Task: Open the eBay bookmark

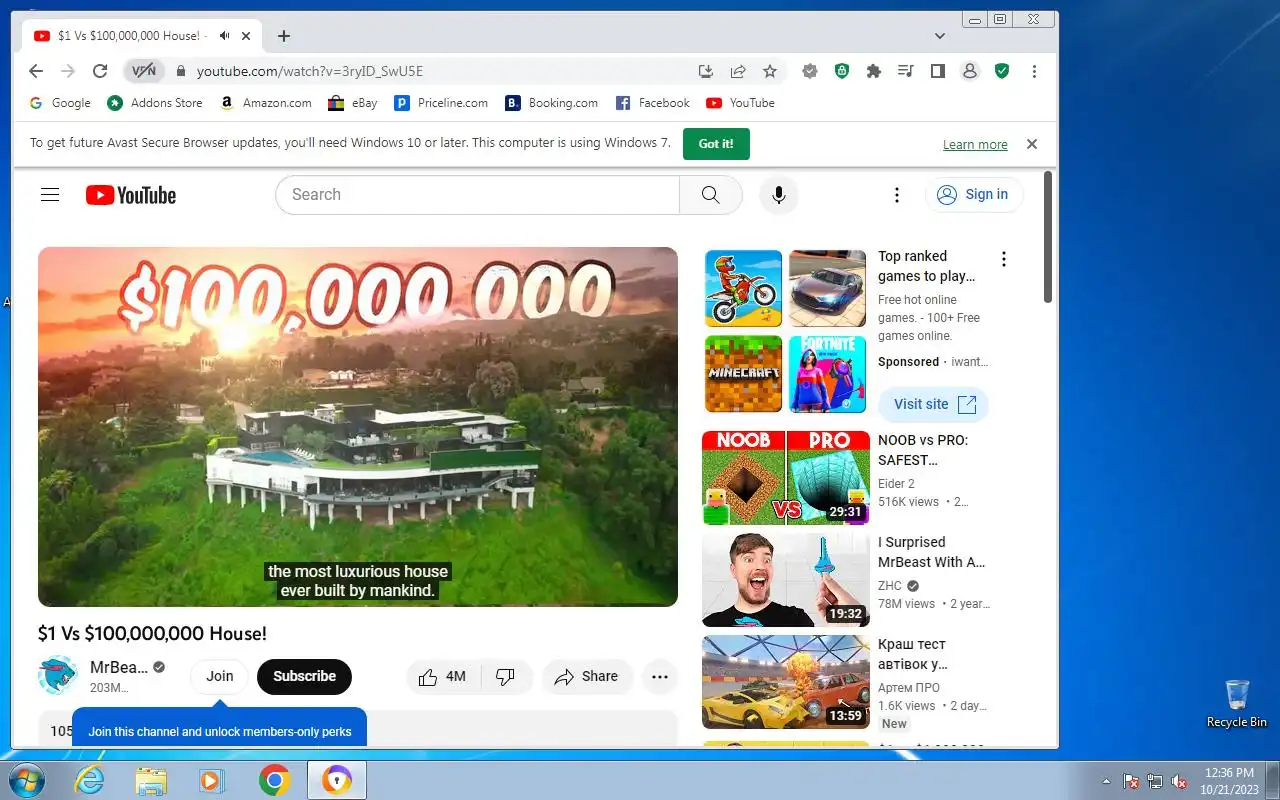Action: coord(353,103)
